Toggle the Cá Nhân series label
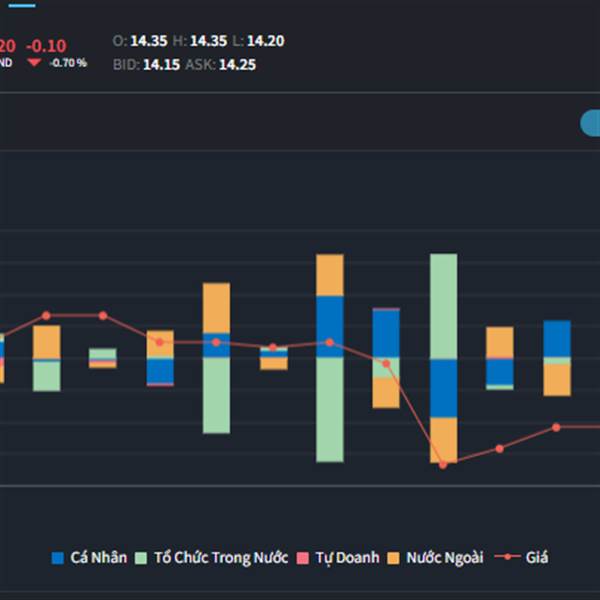Viewport: 600px width, 600px height. point(99,558)
